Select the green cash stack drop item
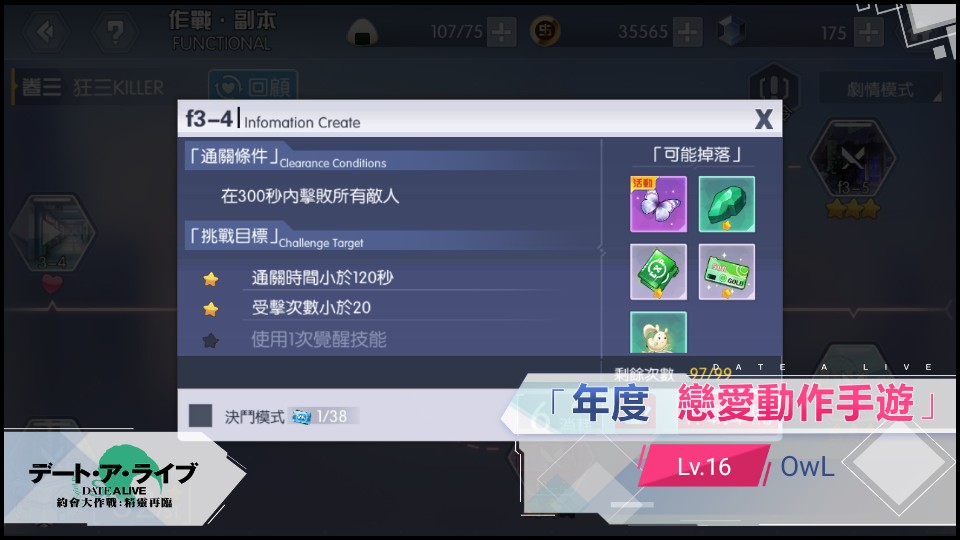 click(x=658, y=272)
